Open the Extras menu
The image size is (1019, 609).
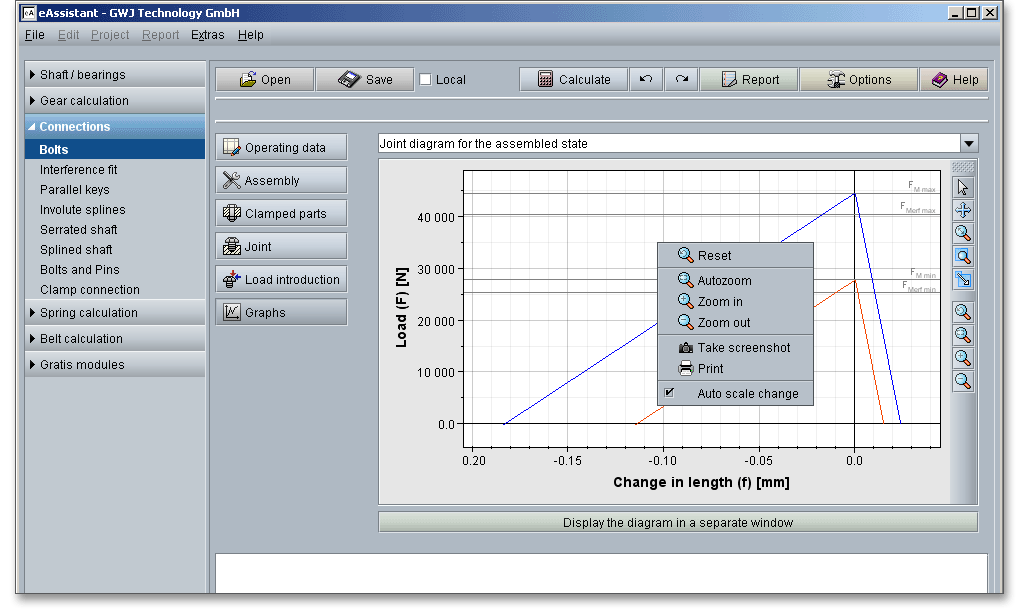208,35
